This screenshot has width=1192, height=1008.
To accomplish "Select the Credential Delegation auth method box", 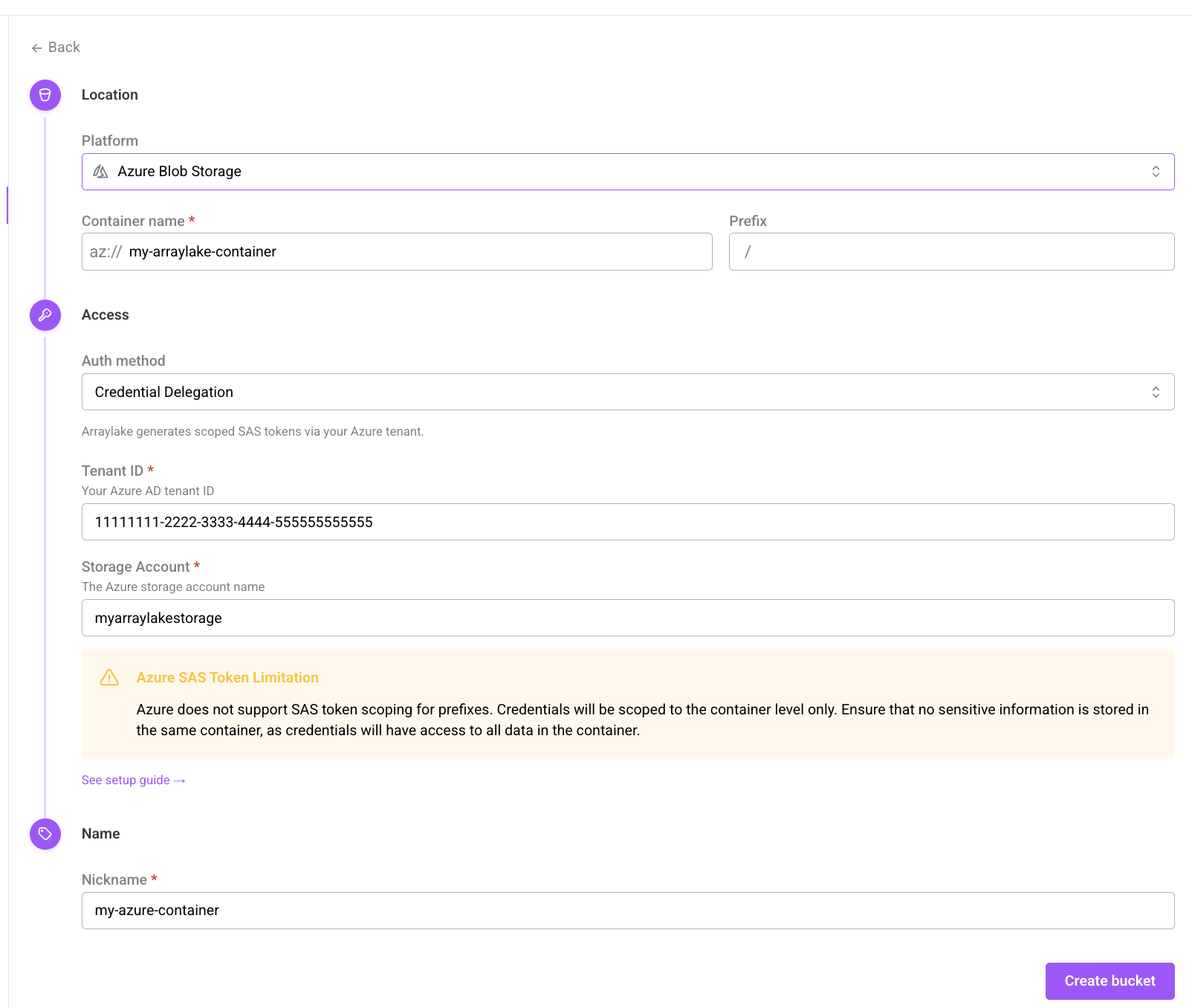I will pyautogui.click(x=628, y=392).
